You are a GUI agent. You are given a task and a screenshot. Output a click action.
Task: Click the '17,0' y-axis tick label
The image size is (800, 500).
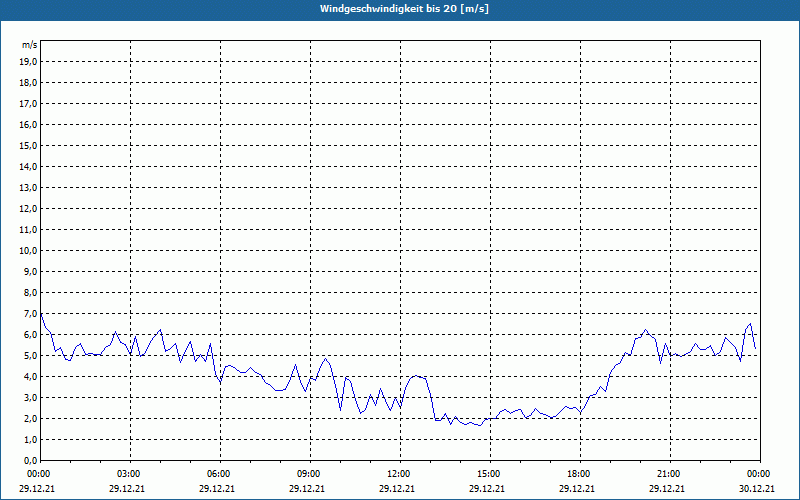(x=29, y=104)
